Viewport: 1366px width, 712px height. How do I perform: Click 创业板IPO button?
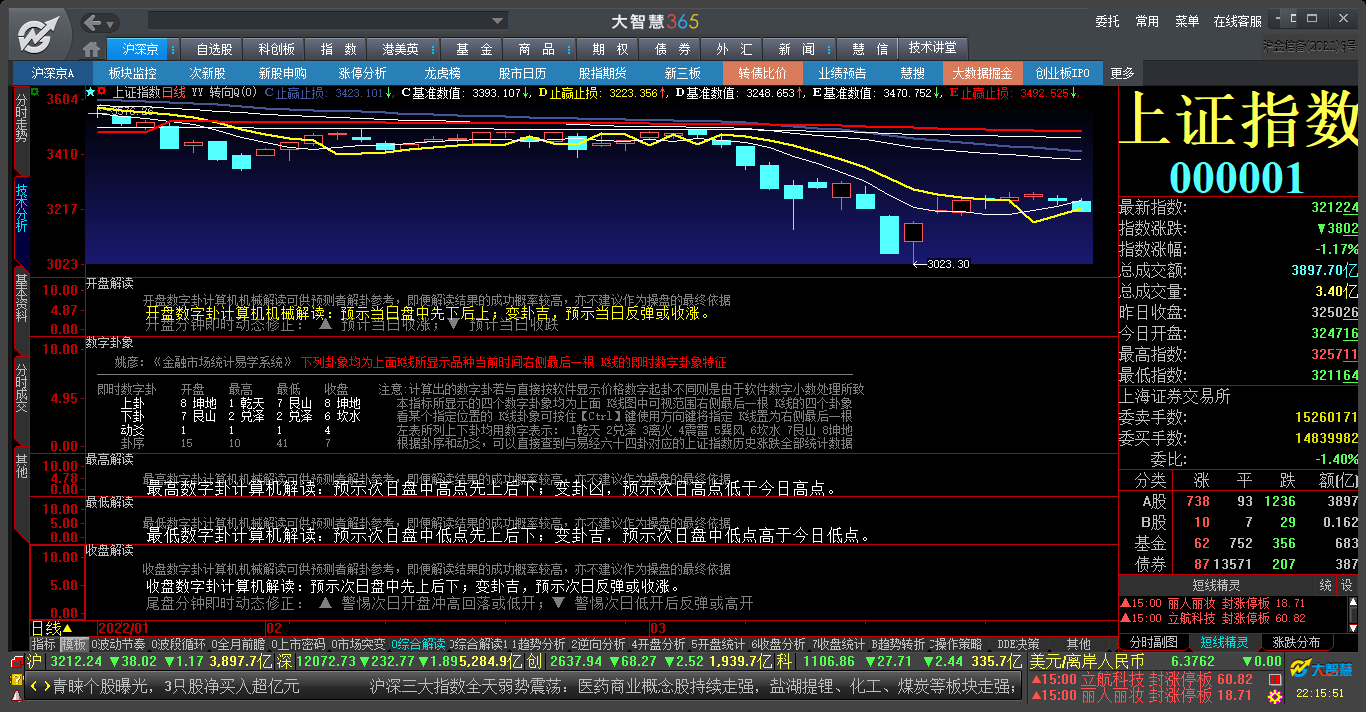click(x=1063, y=73)
